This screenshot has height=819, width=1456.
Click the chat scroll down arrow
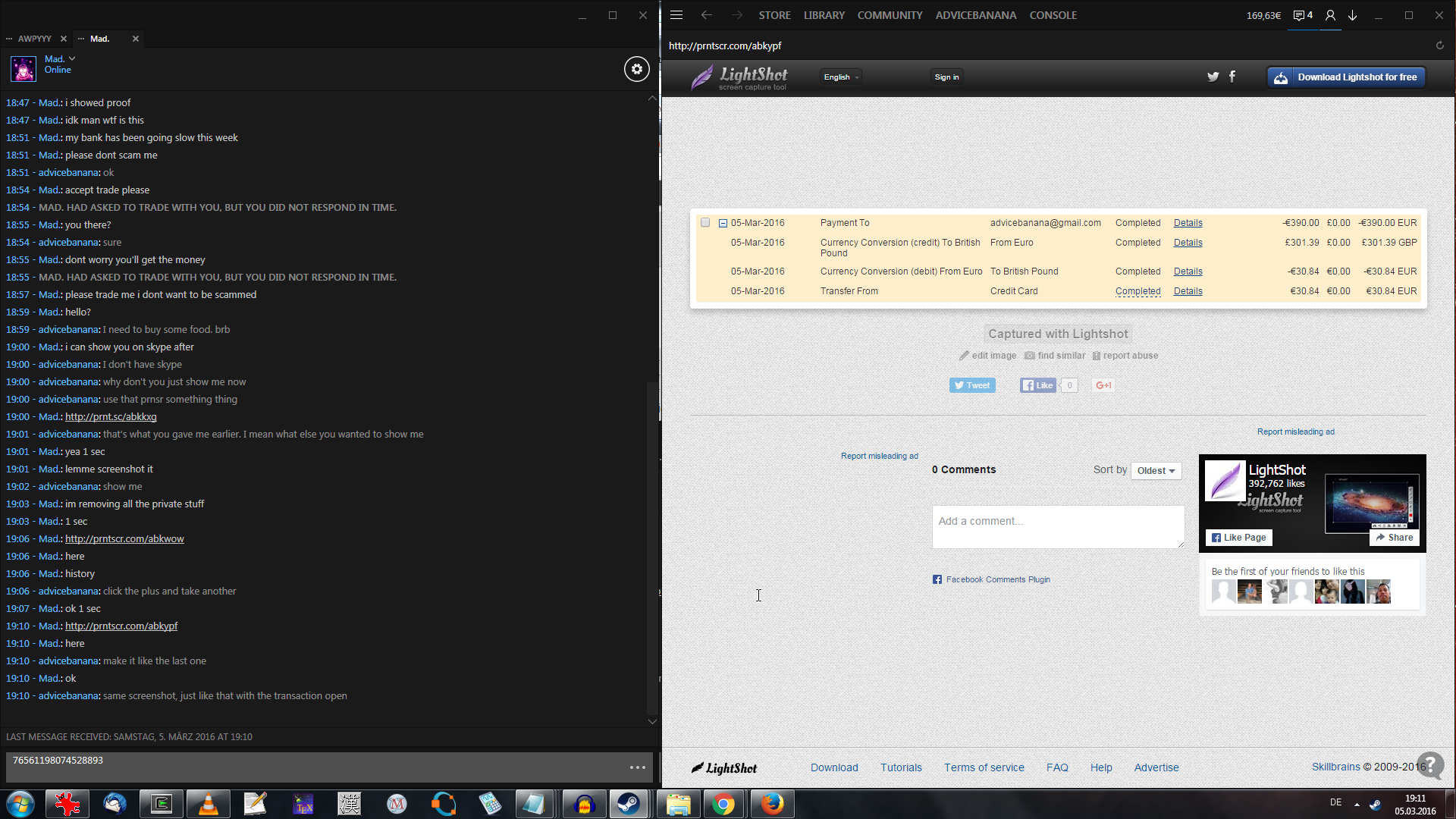click(x=652, y=721)
